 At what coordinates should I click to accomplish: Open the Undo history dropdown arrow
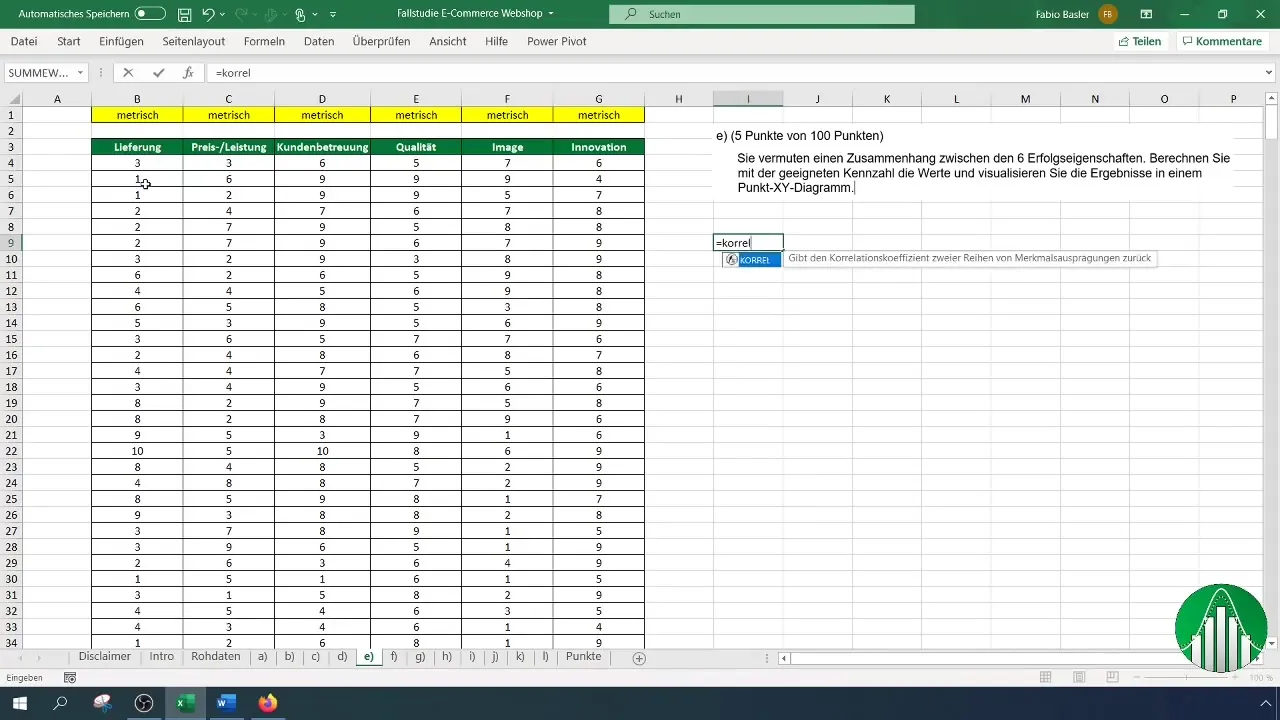[222, 15]
